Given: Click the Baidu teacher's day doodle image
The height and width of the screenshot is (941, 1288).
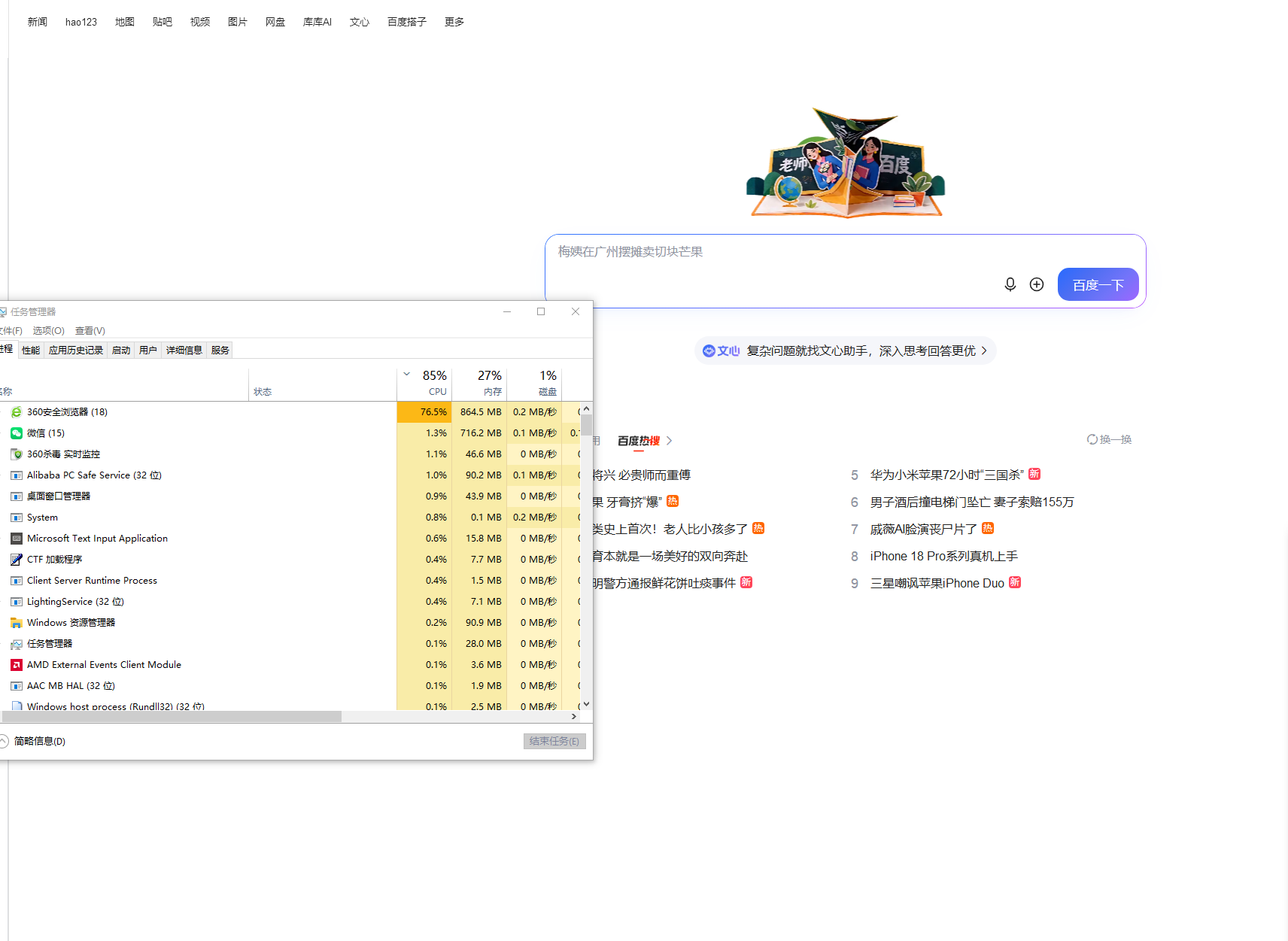Looking at the screenshot, I should click(x=846, y=162).
